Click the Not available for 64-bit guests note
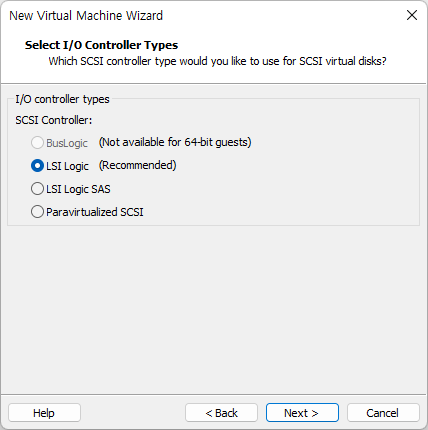This screenshot has height=430, width=428. pos(175,142)
